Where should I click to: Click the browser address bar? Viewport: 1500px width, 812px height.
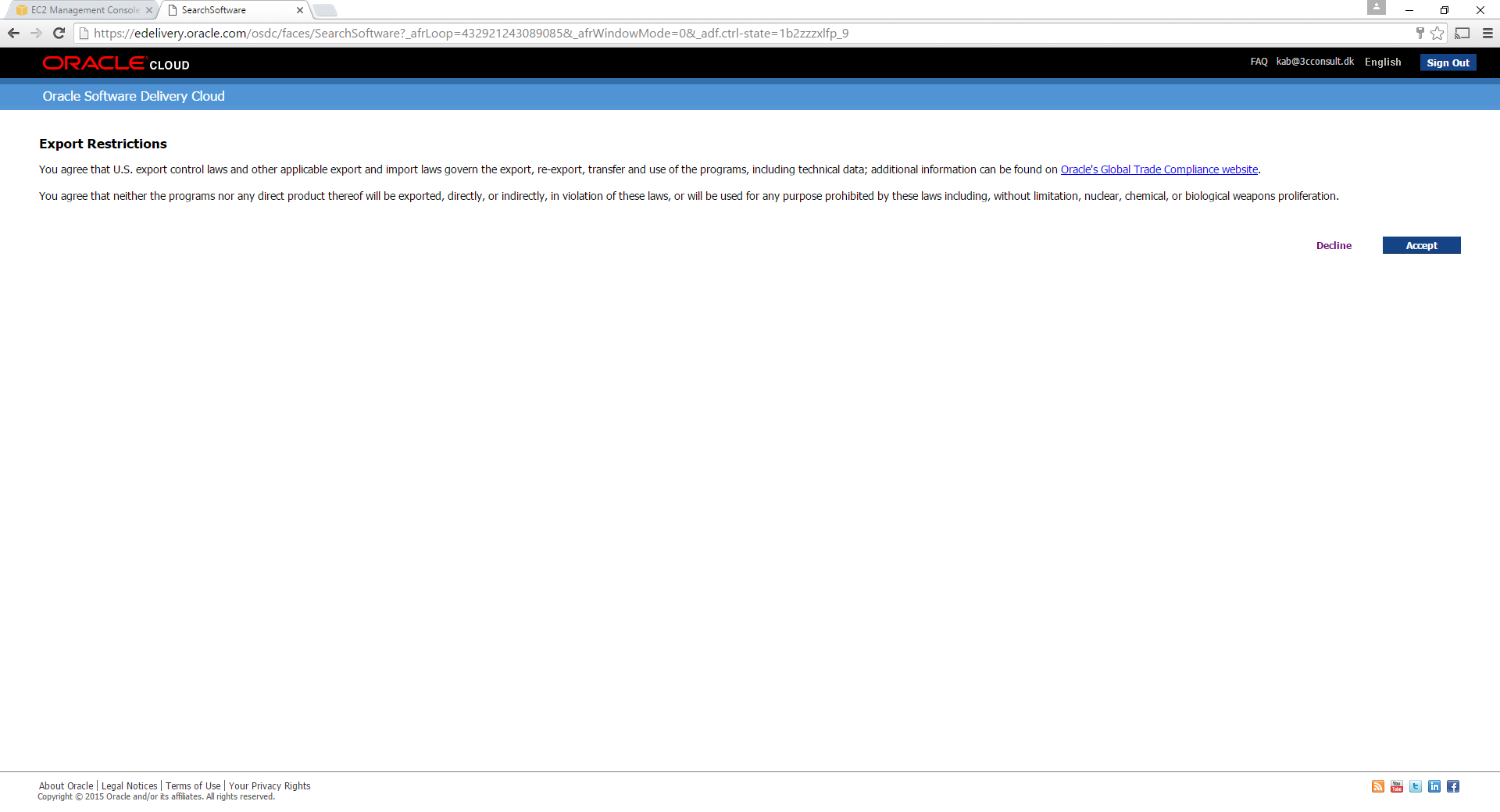click(x=703, y=33)
